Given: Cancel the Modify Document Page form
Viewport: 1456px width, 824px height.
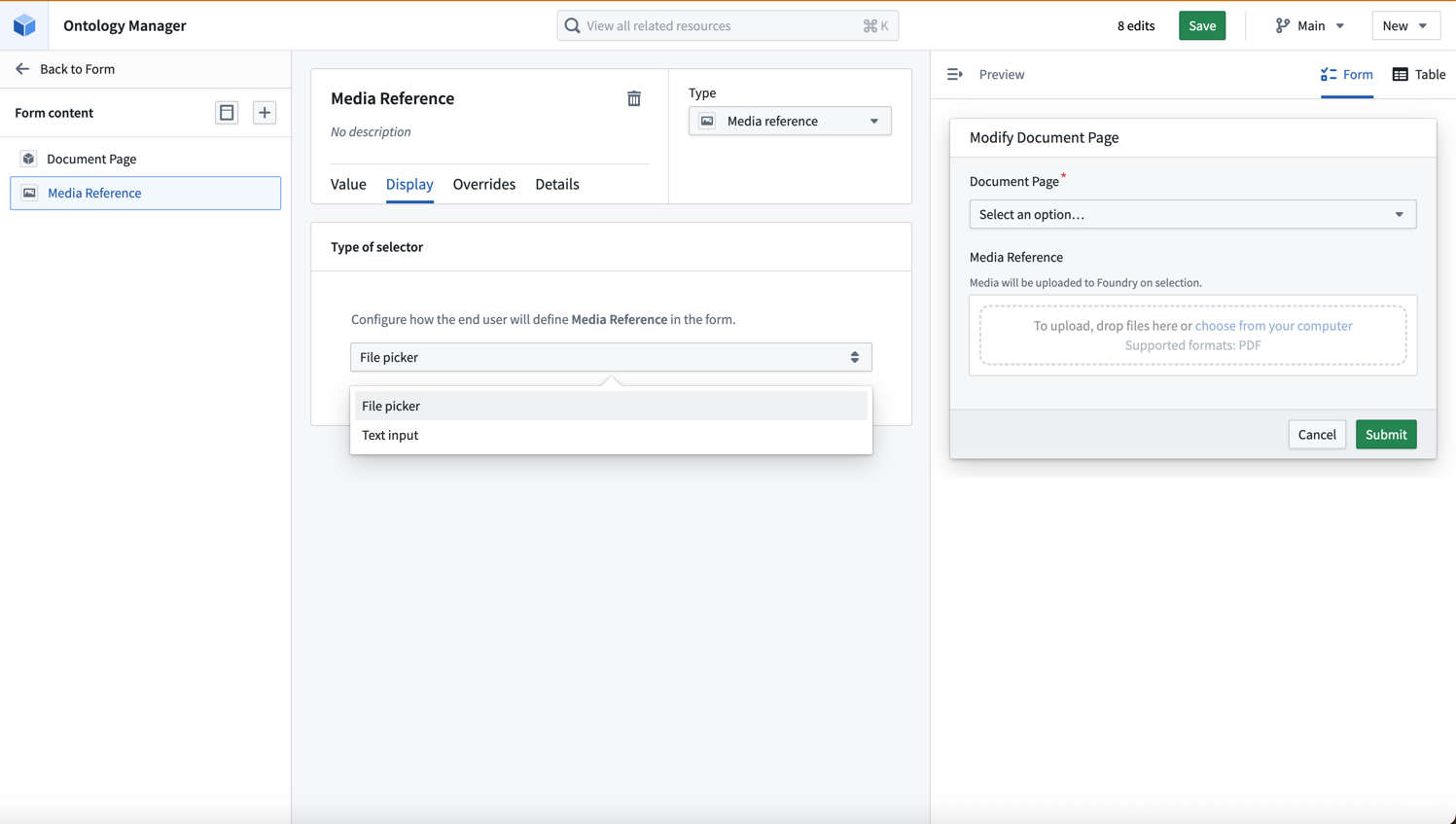Looking at the screenshot, I should point(1317,434).
